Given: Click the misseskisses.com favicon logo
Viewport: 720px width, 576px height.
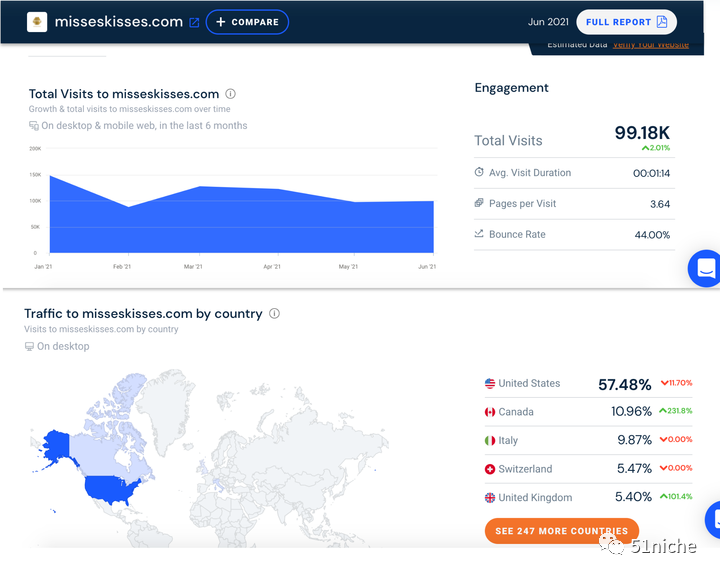Looking at the screenshot, I should pos(37,22).
